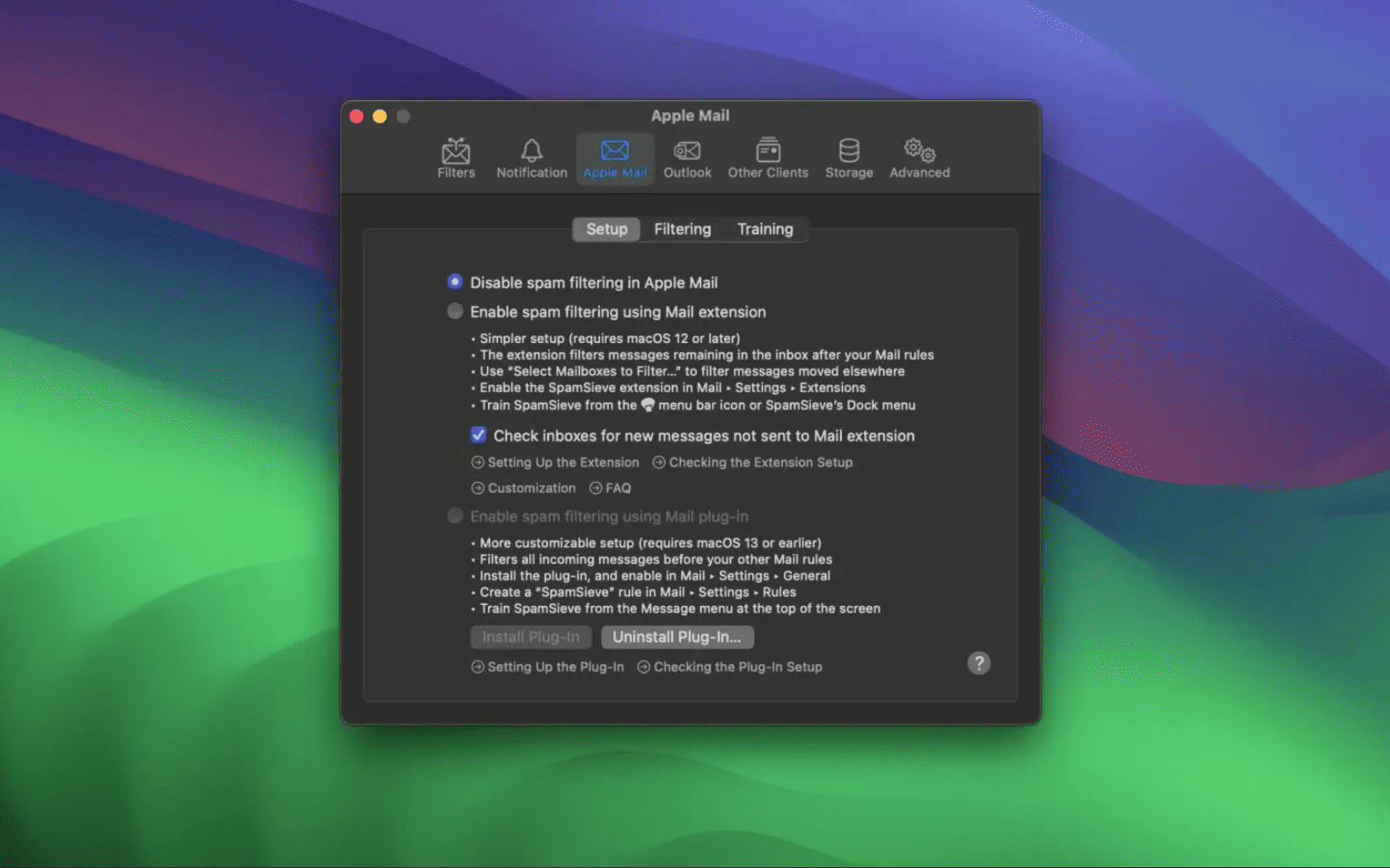Click the 'Install the plug-in, and enable in Mail' text
This screenshot has width=1390, height=868.
click(655, 576)
